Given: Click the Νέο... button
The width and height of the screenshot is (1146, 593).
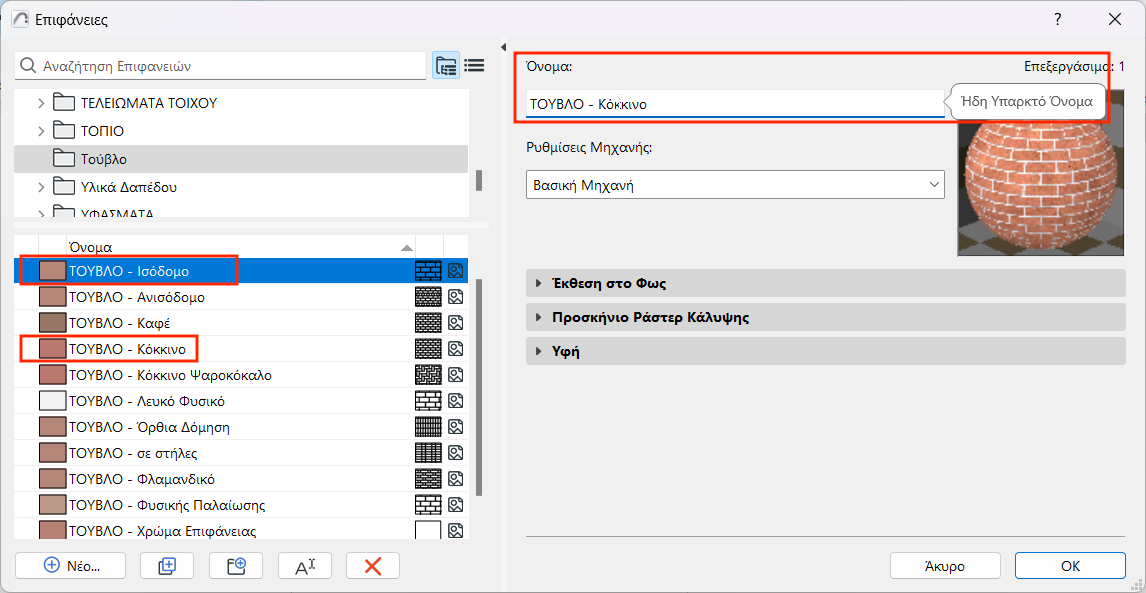Looking at the screenshot, I should pyautogui.click(x=71, y=565).
